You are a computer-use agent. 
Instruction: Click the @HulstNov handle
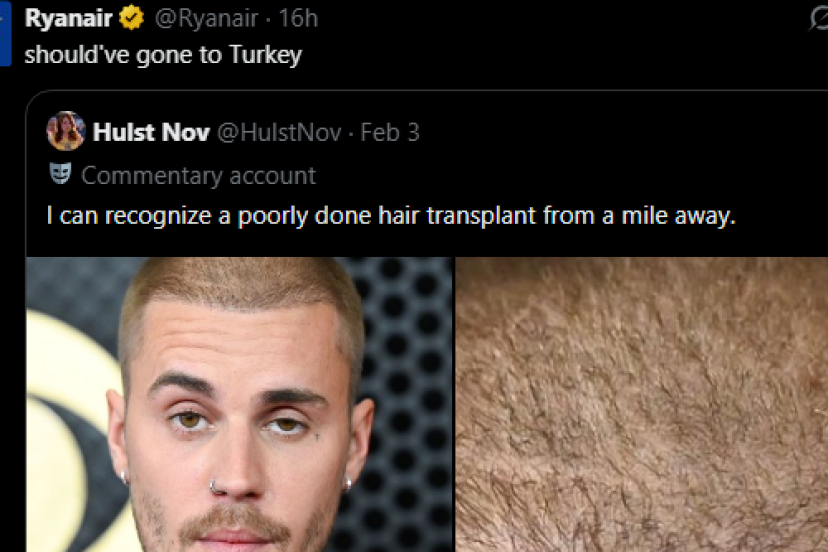click(x=278, y=132)
